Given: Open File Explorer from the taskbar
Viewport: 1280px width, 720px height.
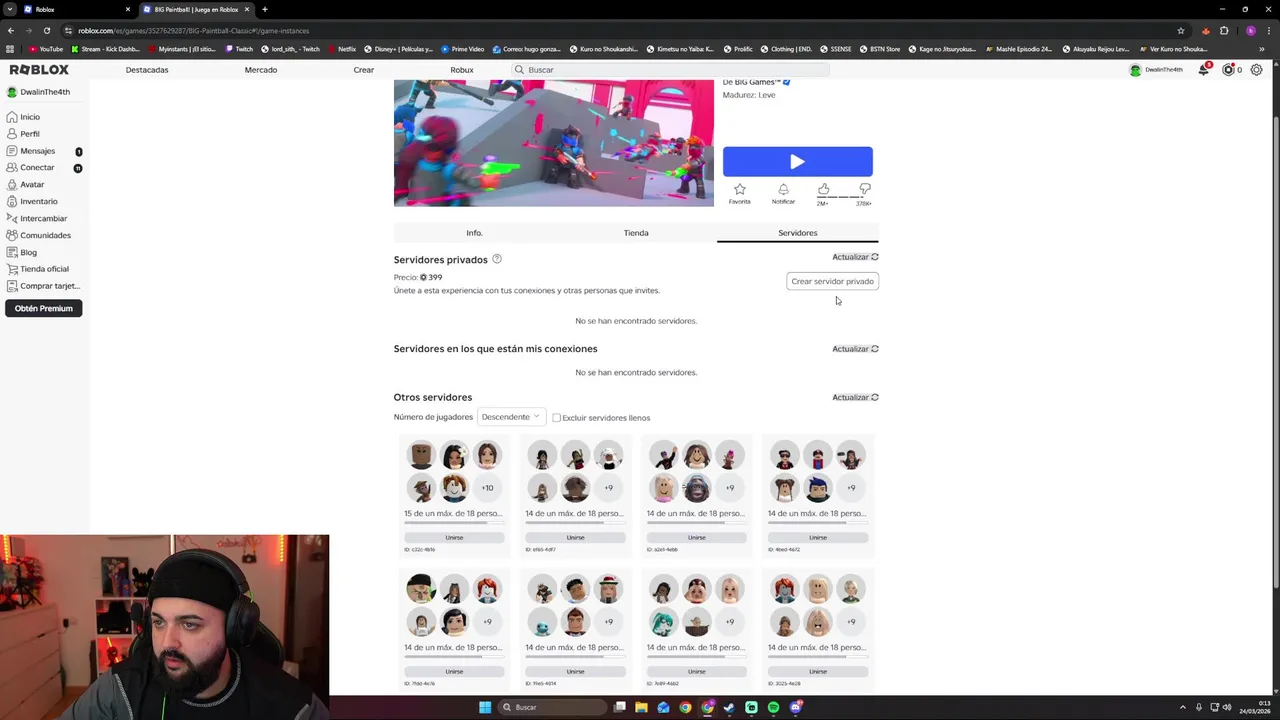Looking at the screenshot, I should point(641,707).
